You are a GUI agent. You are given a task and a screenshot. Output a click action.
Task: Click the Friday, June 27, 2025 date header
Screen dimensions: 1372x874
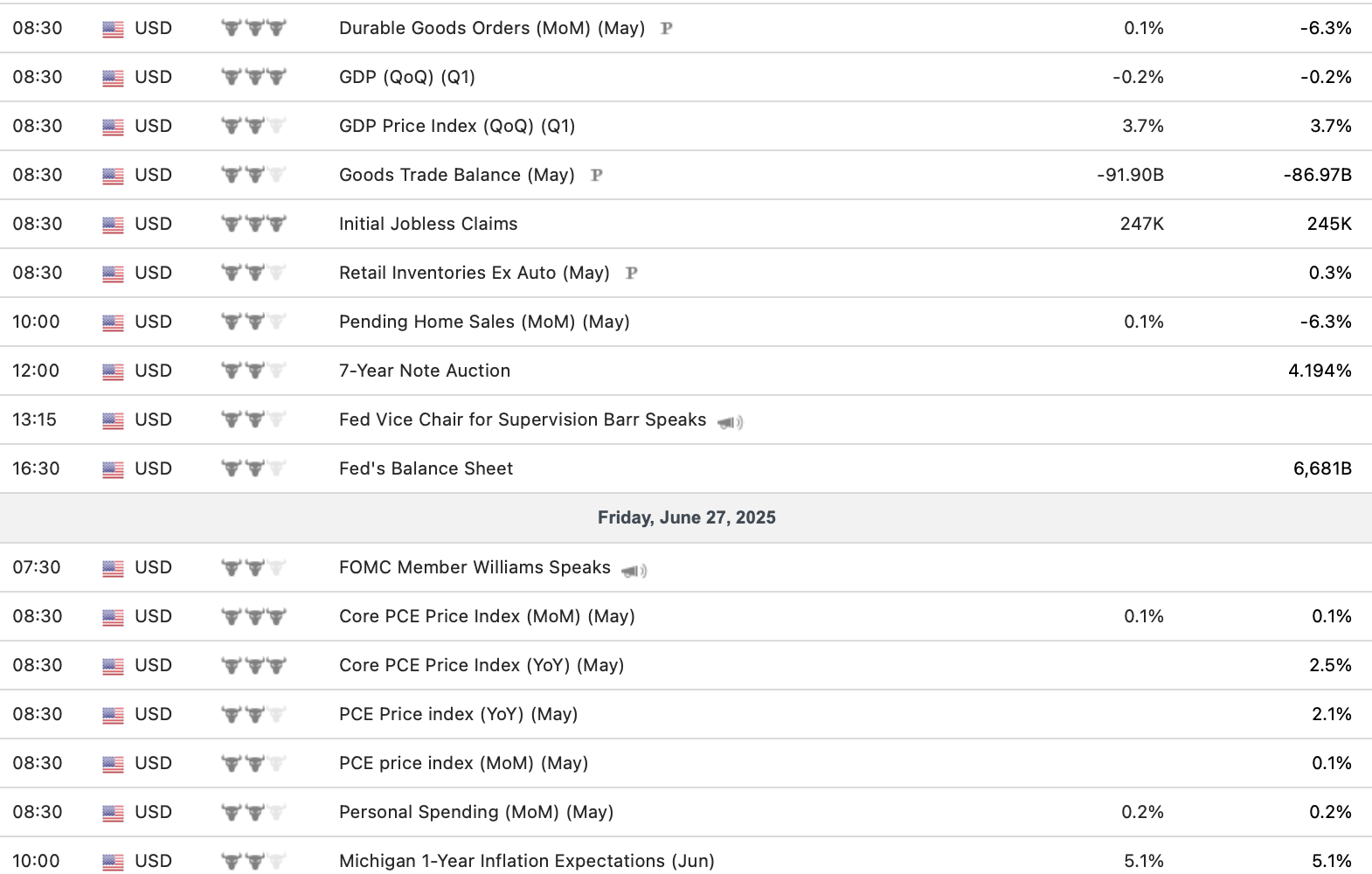click(x=686, y=517)
